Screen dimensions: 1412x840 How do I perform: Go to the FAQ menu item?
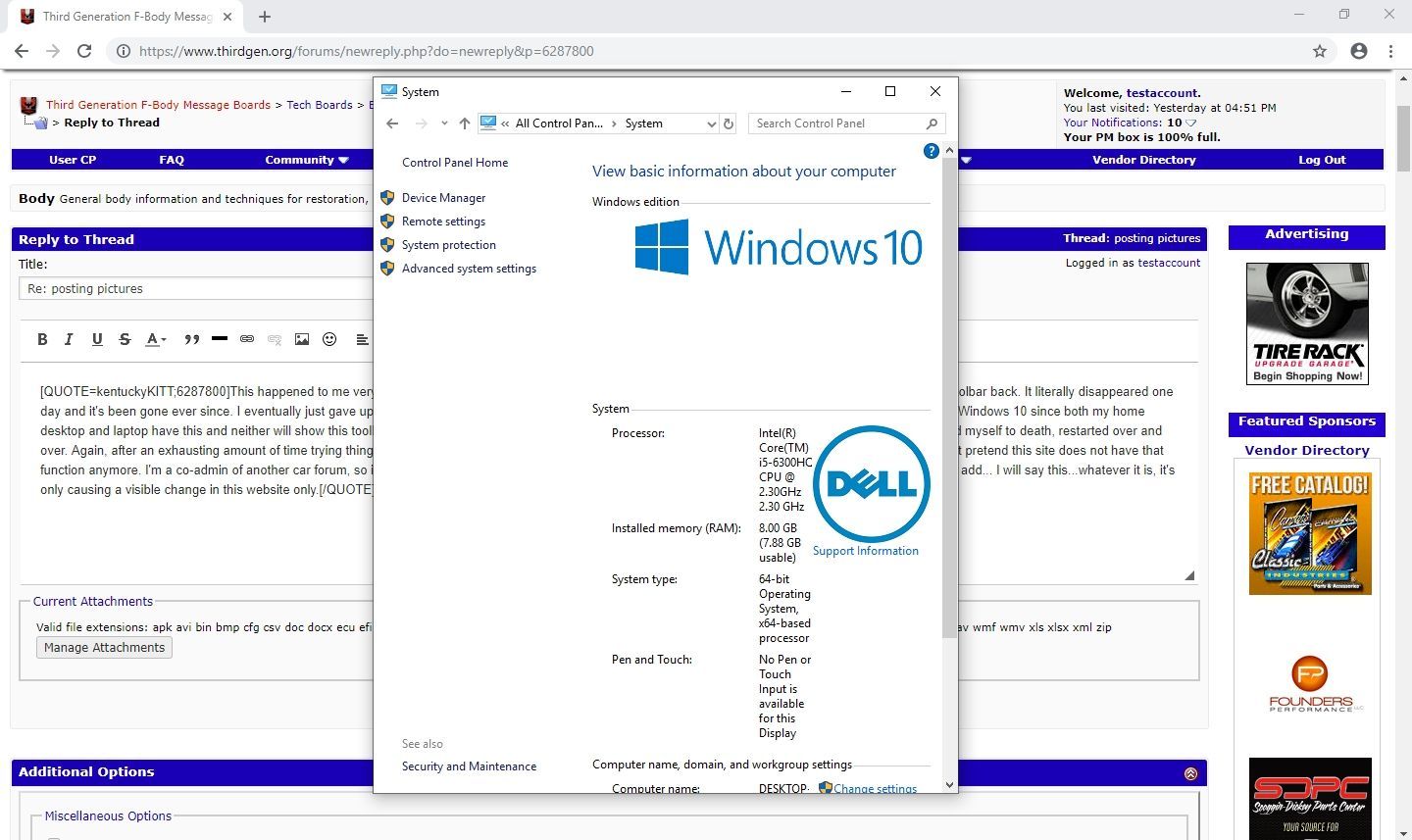172,160
